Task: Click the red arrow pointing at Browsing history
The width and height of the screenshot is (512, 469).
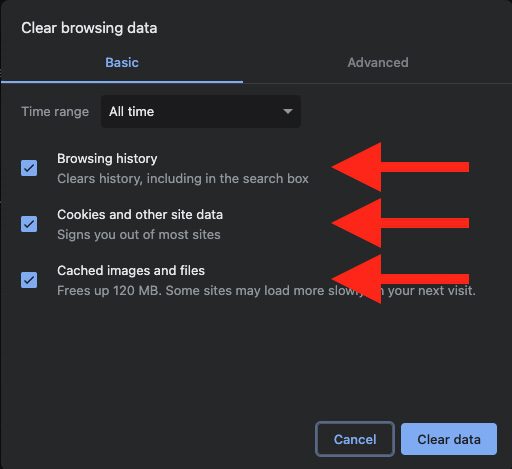Action: tap(400, 167)
